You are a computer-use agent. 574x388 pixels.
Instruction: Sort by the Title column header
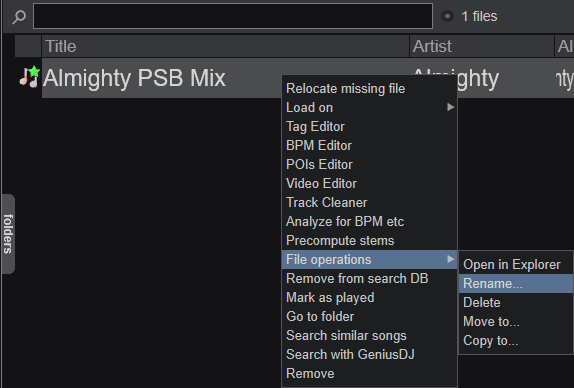click(225, 46)
